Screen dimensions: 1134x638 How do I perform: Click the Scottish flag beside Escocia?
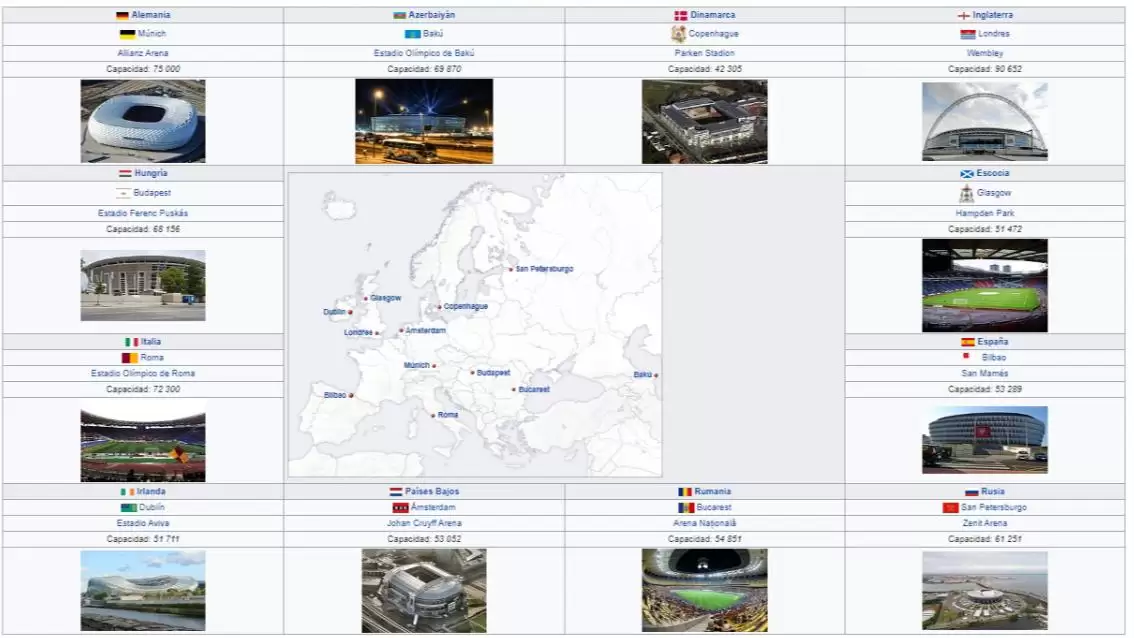point(967,174)
